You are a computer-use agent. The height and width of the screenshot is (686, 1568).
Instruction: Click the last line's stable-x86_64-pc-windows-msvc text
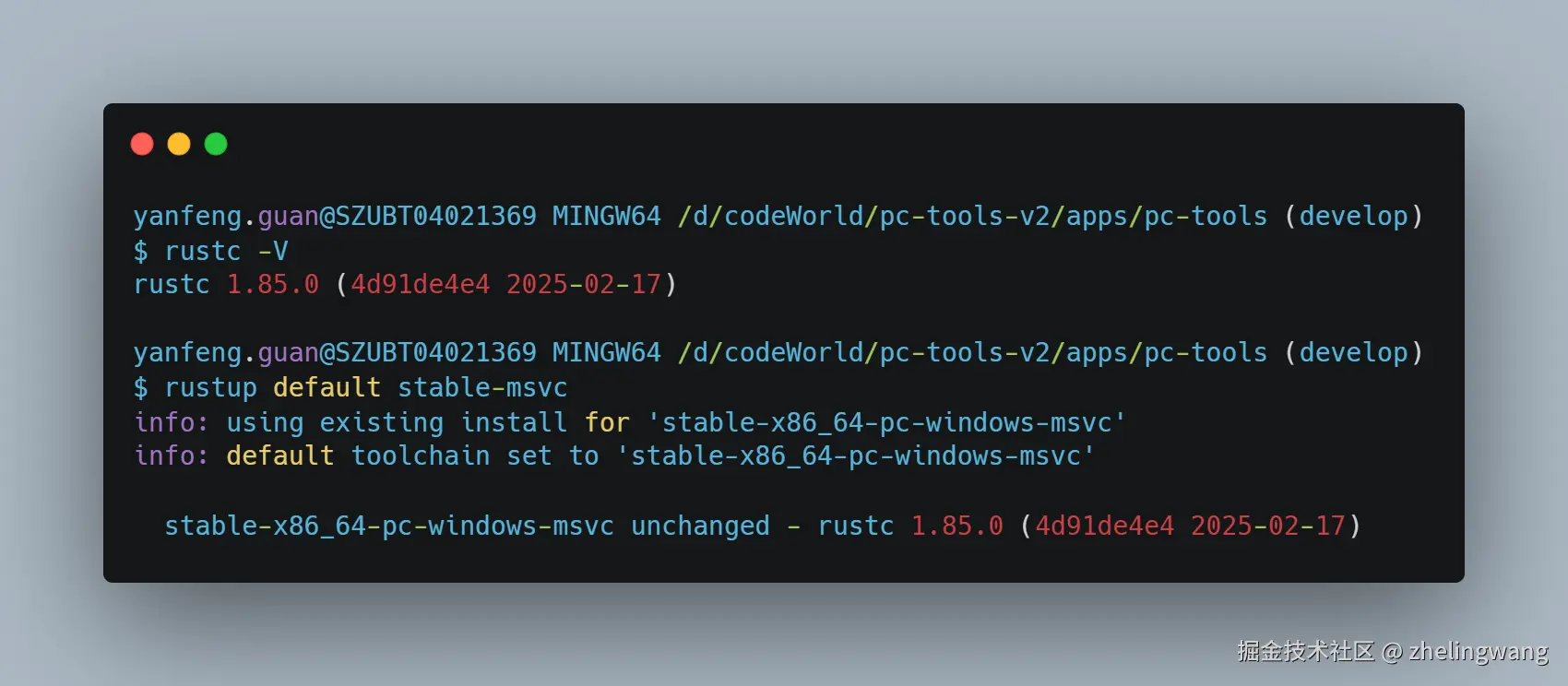click(388, 526)
